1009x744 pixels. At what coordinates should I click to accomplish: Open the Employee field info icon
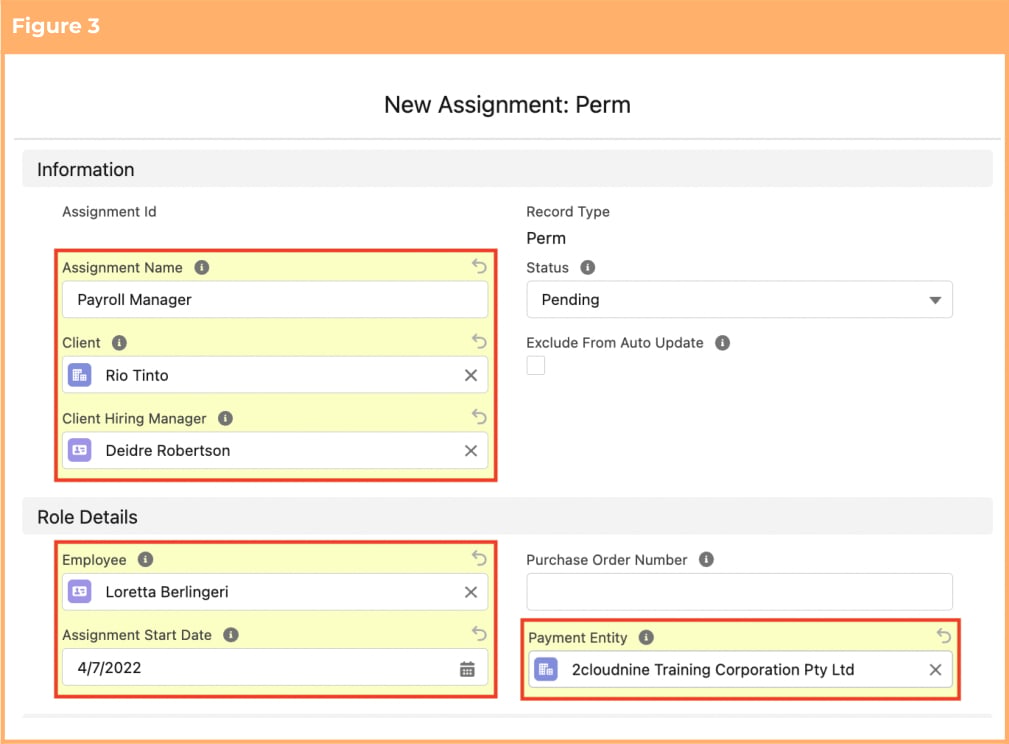[x=145, y=559]
